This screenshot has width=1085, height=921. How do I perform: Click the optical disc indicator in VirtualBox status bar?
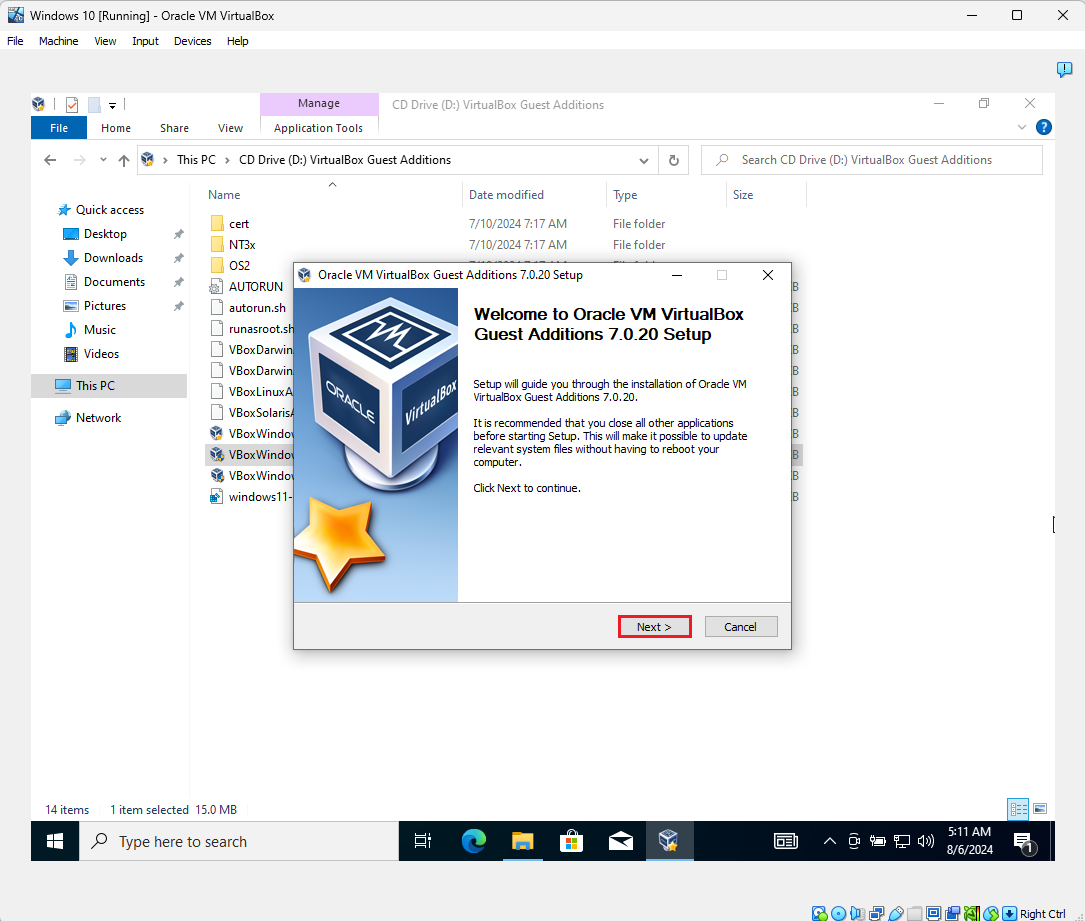(x=839, y=913)
